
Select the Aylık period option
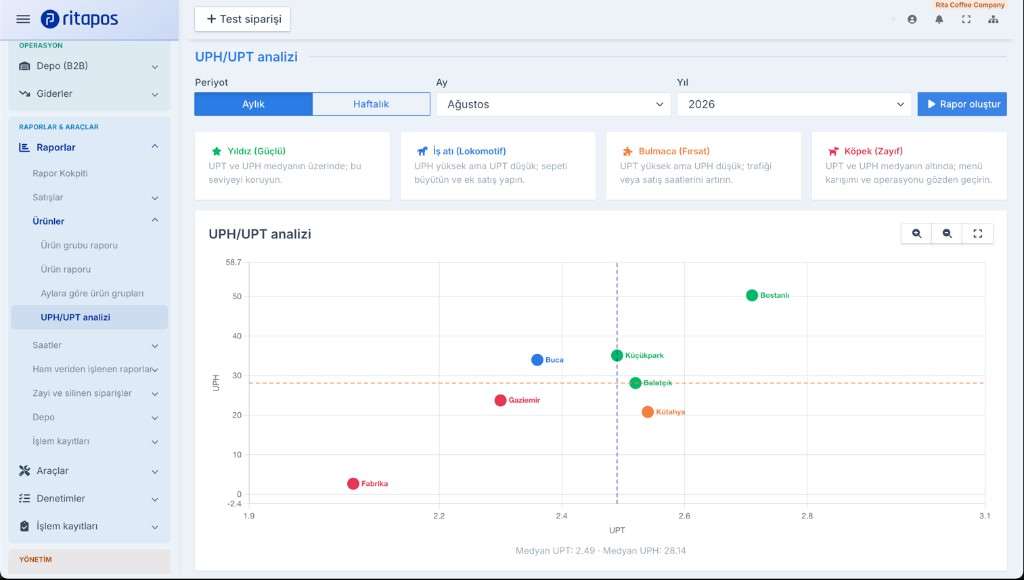253,105
